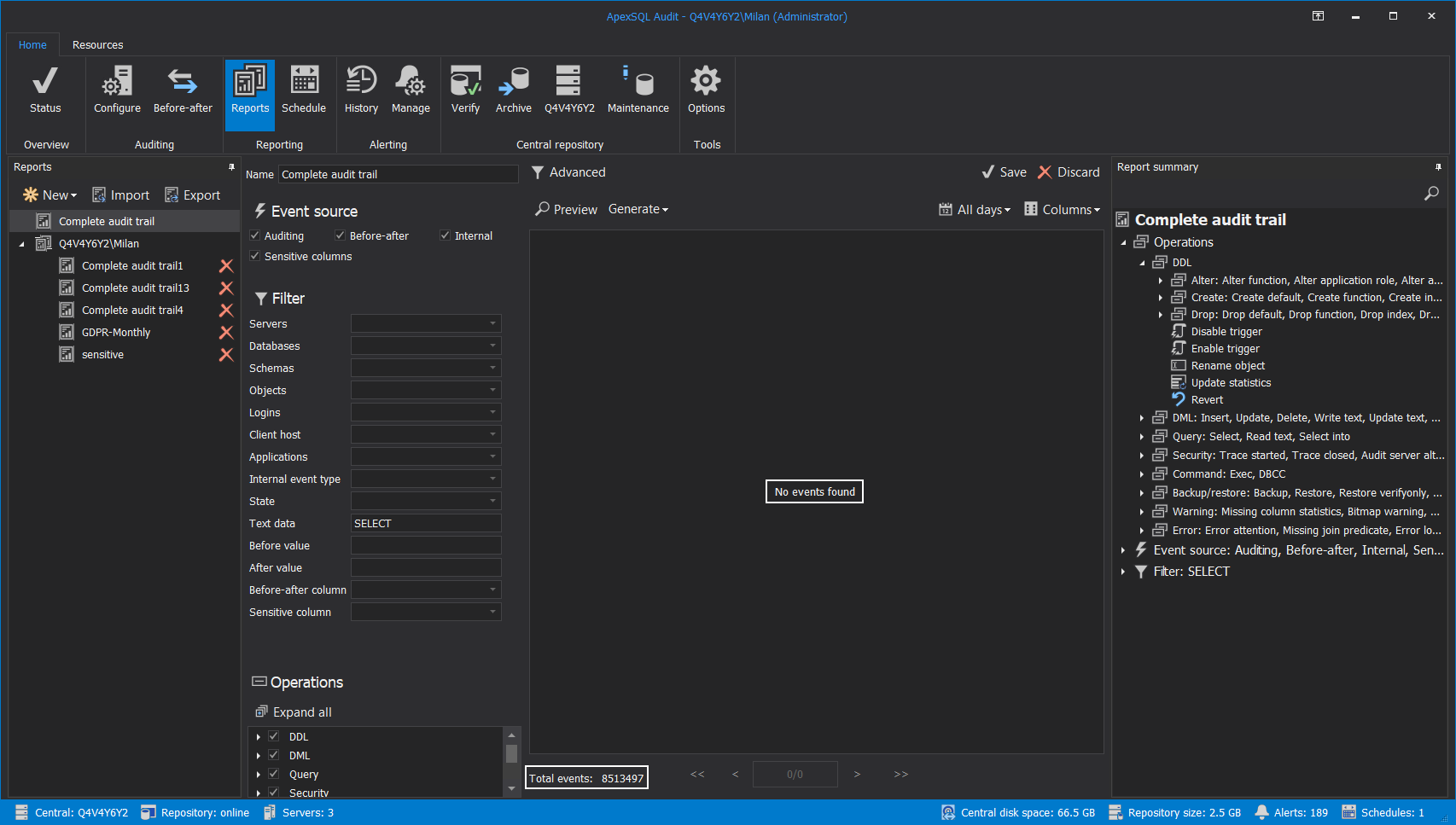Click the Save button
1456x825 pixels.
(1005, 172)
